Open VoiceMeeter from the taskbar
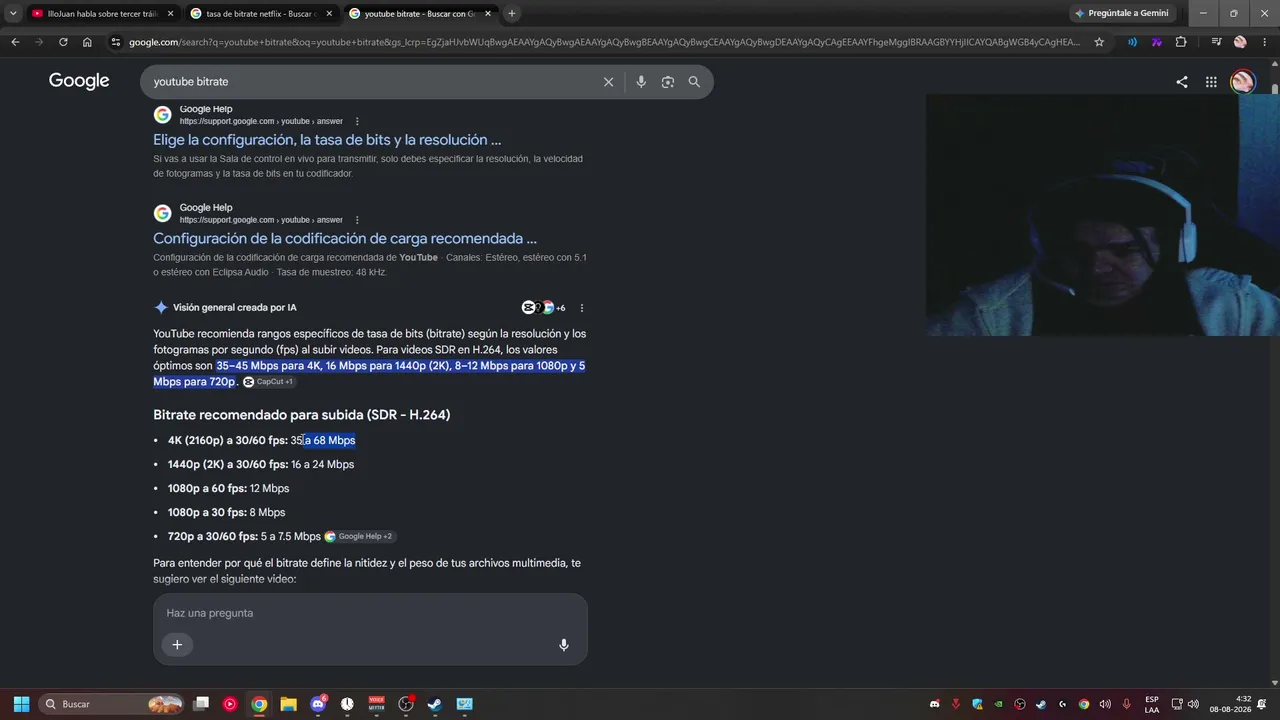This screenshot has height=720, width=1280. click(377, 704)
